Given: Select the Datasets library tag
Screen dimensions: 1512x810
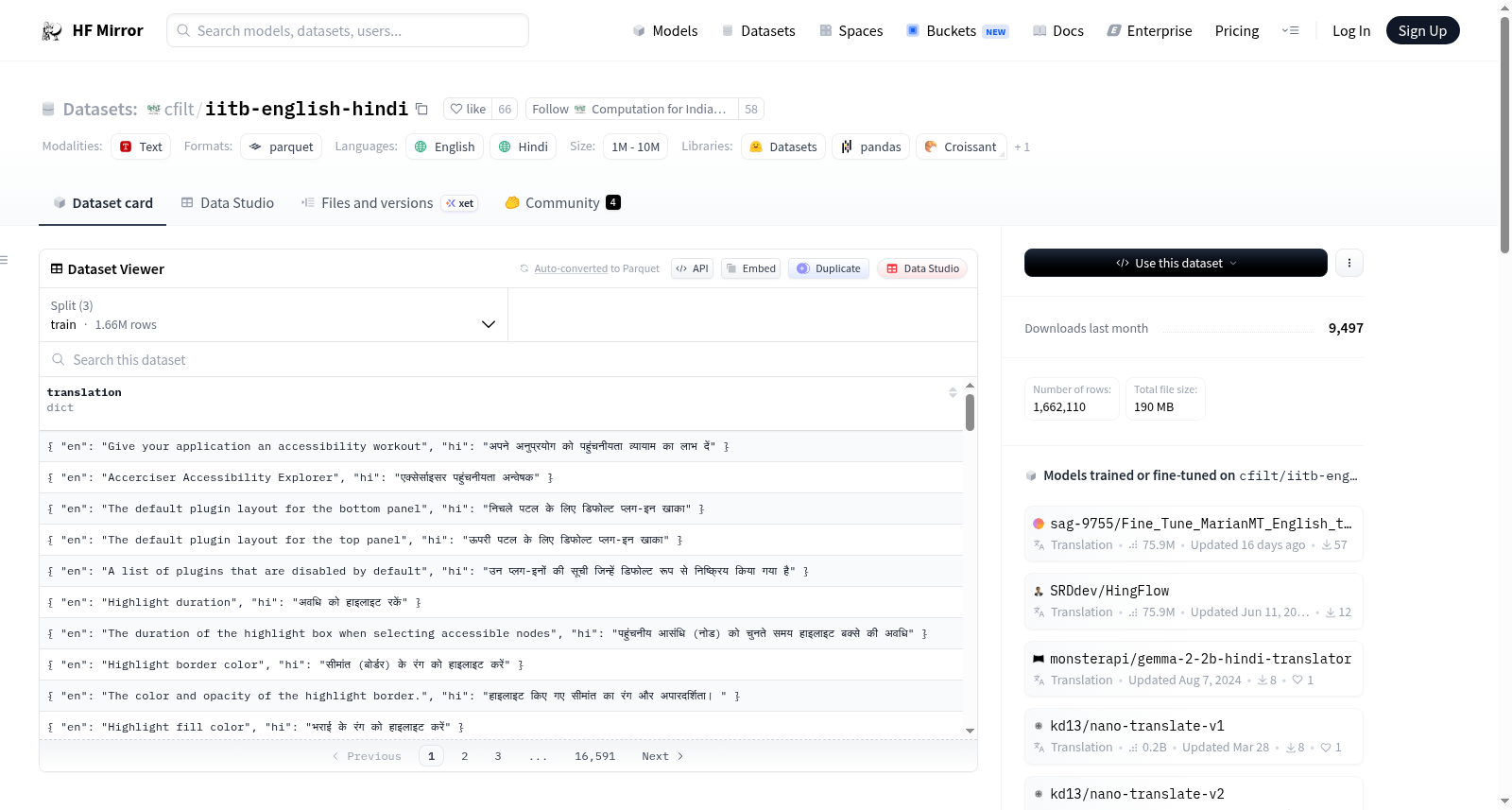Looking at the screenshot, I should pos(783,147).
